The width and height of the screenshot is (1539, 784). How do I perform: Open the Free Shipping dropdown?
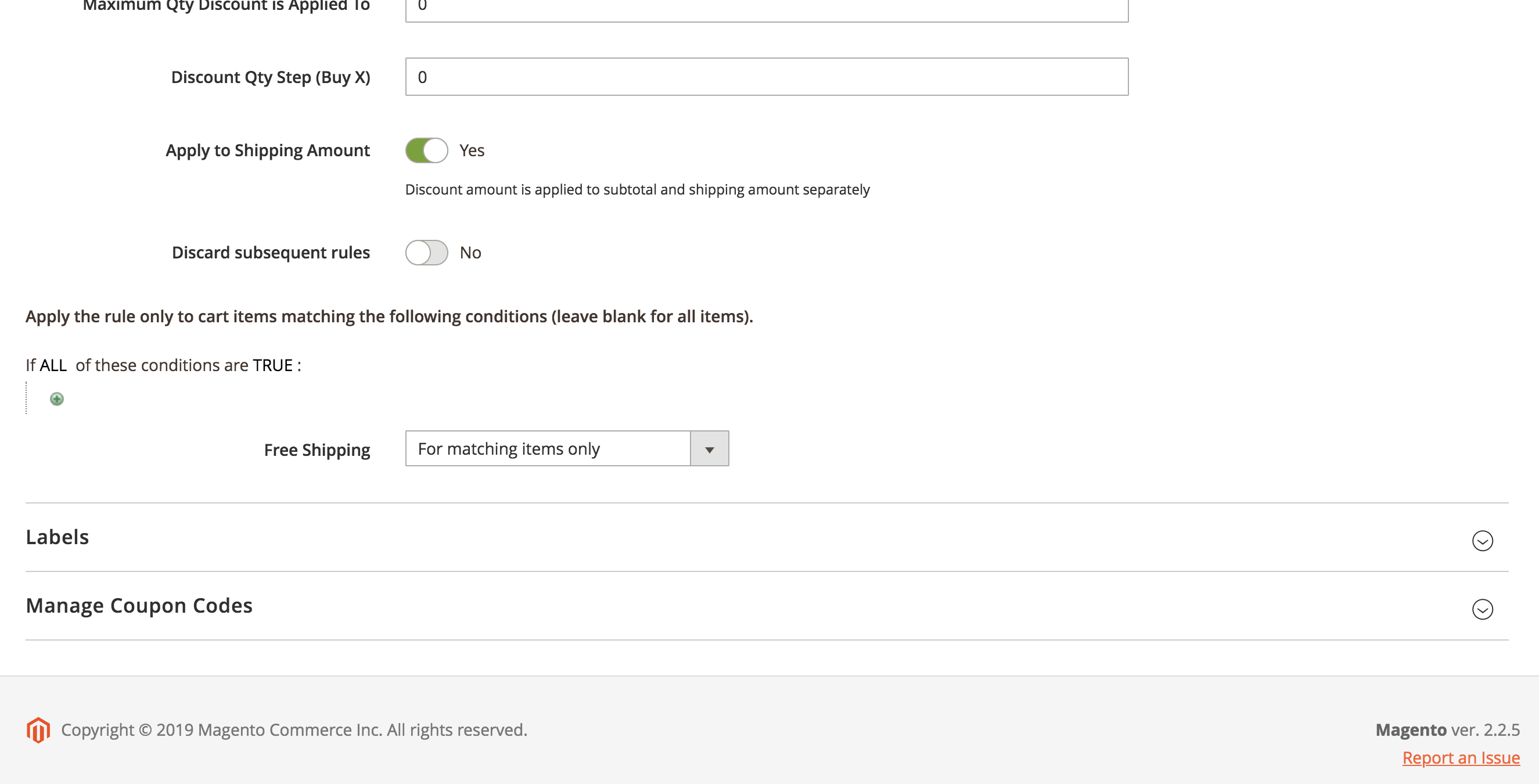pos(567,449)
